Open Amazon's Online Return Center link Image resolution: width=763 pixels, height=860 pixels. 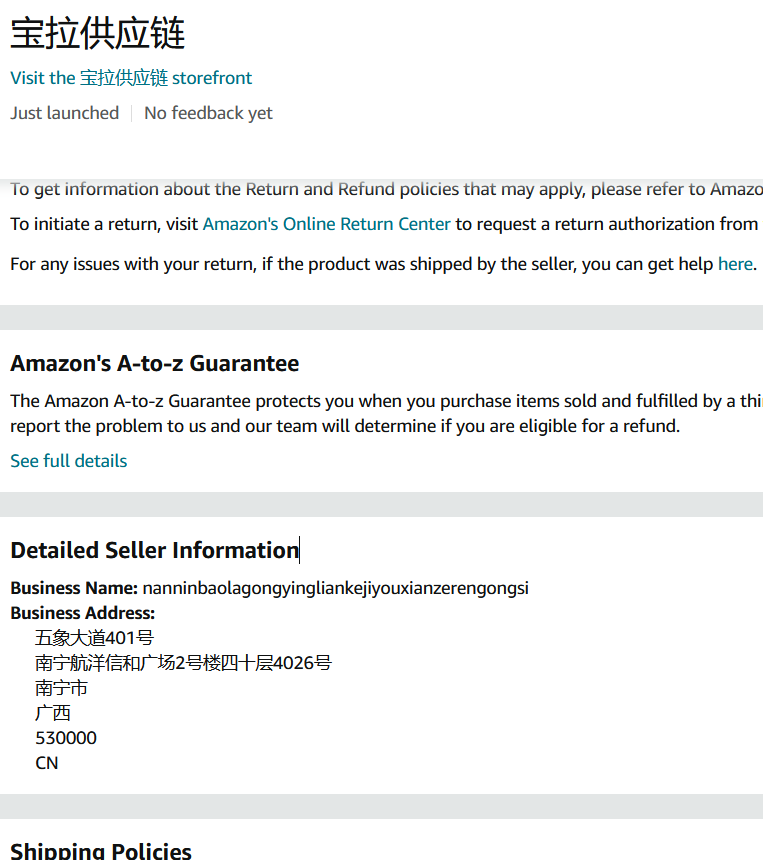[326, 224]
